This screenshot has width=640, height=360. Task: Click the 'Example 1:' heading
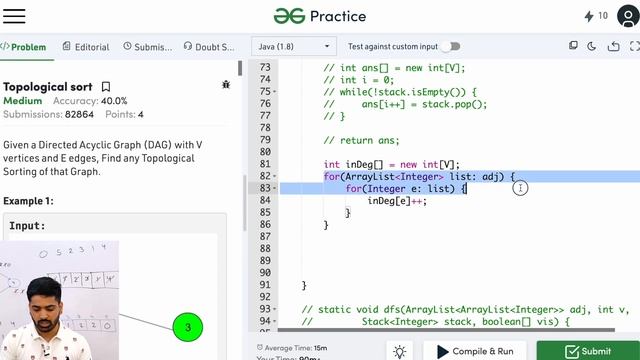coord(28,201)
